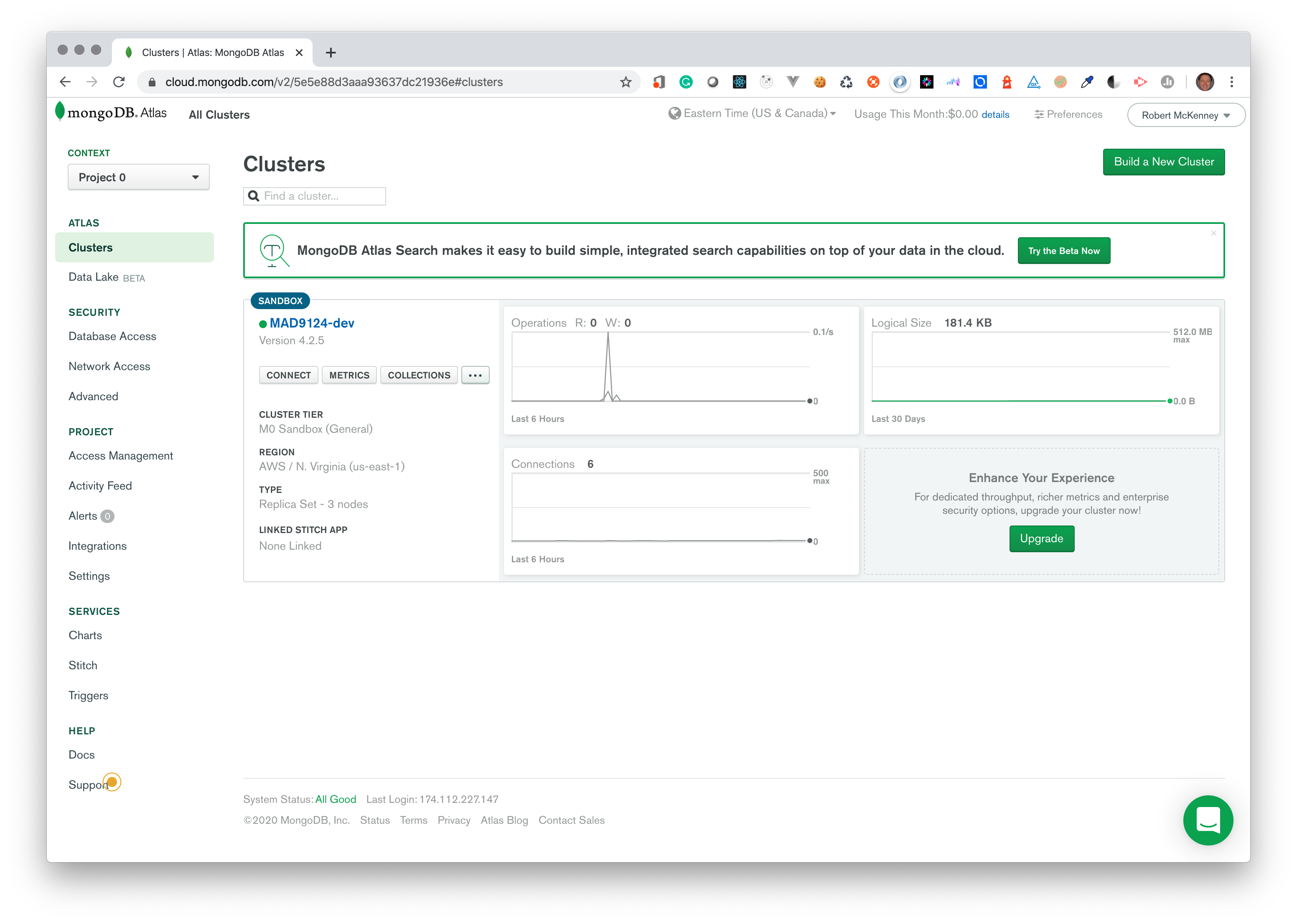
Task: Click the ellipsis more options icon
Action: point(476,375)
